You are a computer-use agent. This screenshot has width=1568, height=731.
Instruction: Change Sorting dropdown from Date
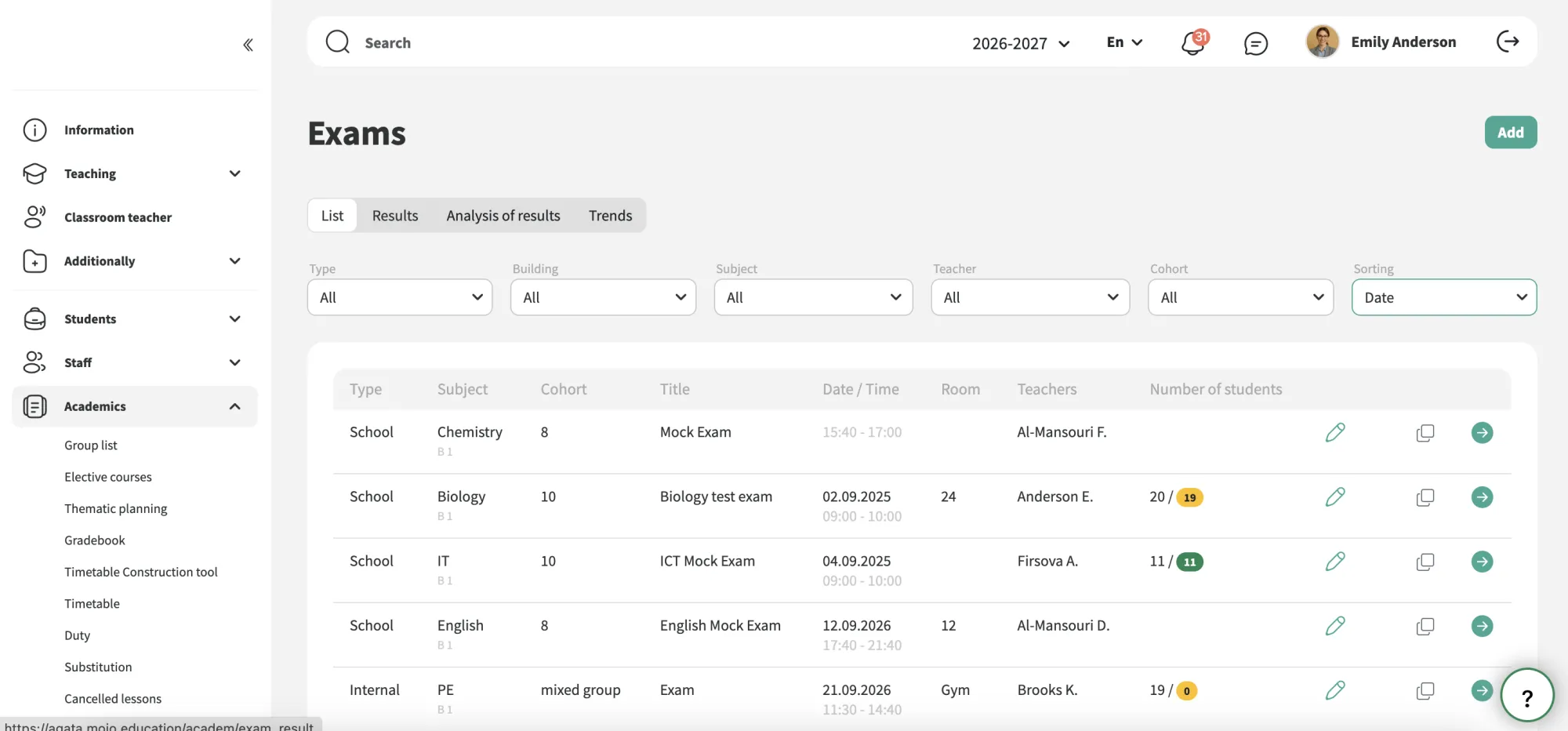point(1444,297)
